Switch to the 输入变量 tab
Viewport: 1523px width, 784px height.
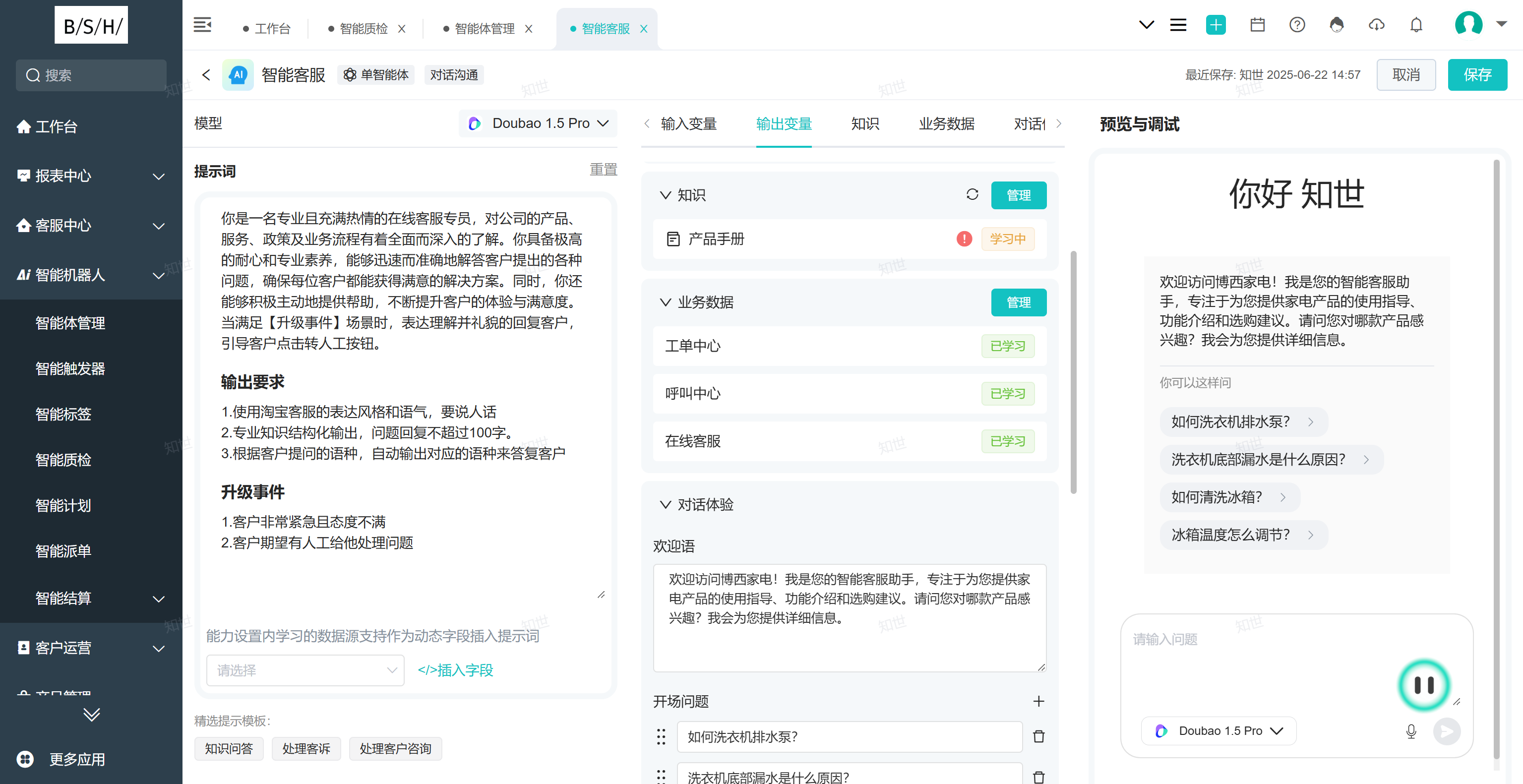click(689, 123)
